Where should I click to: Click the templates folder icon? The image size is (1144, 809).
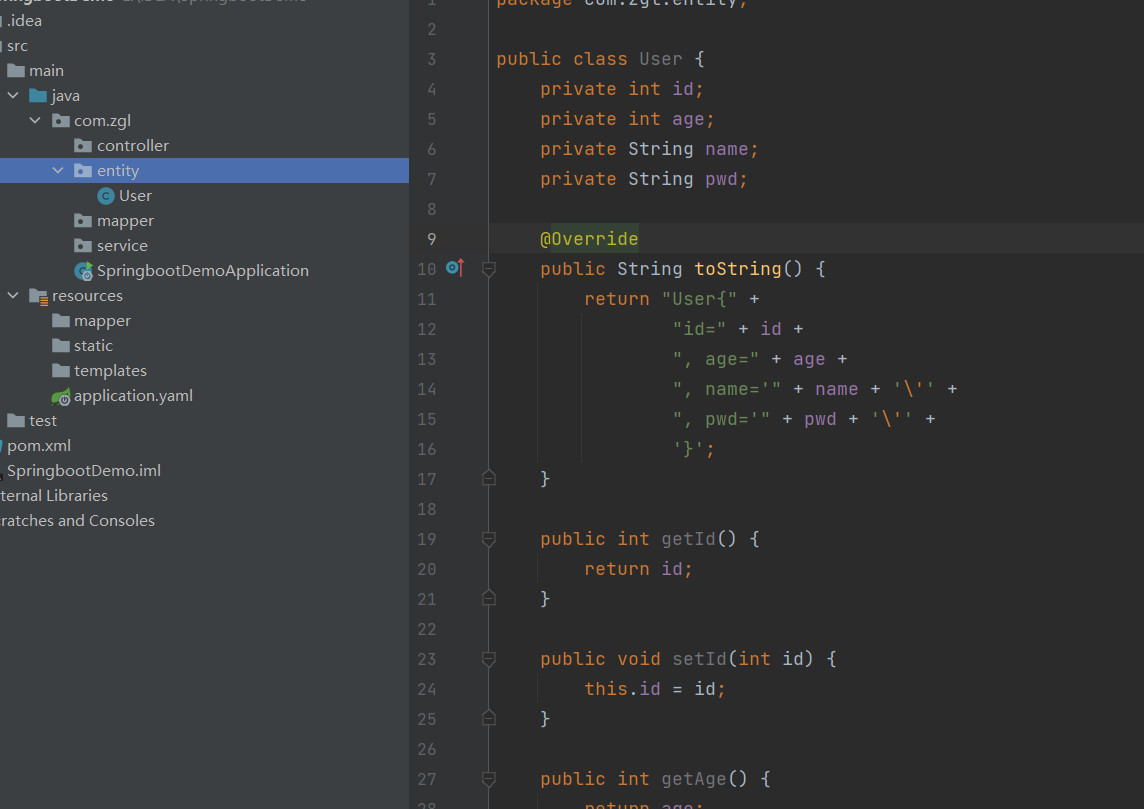[61, 371]
